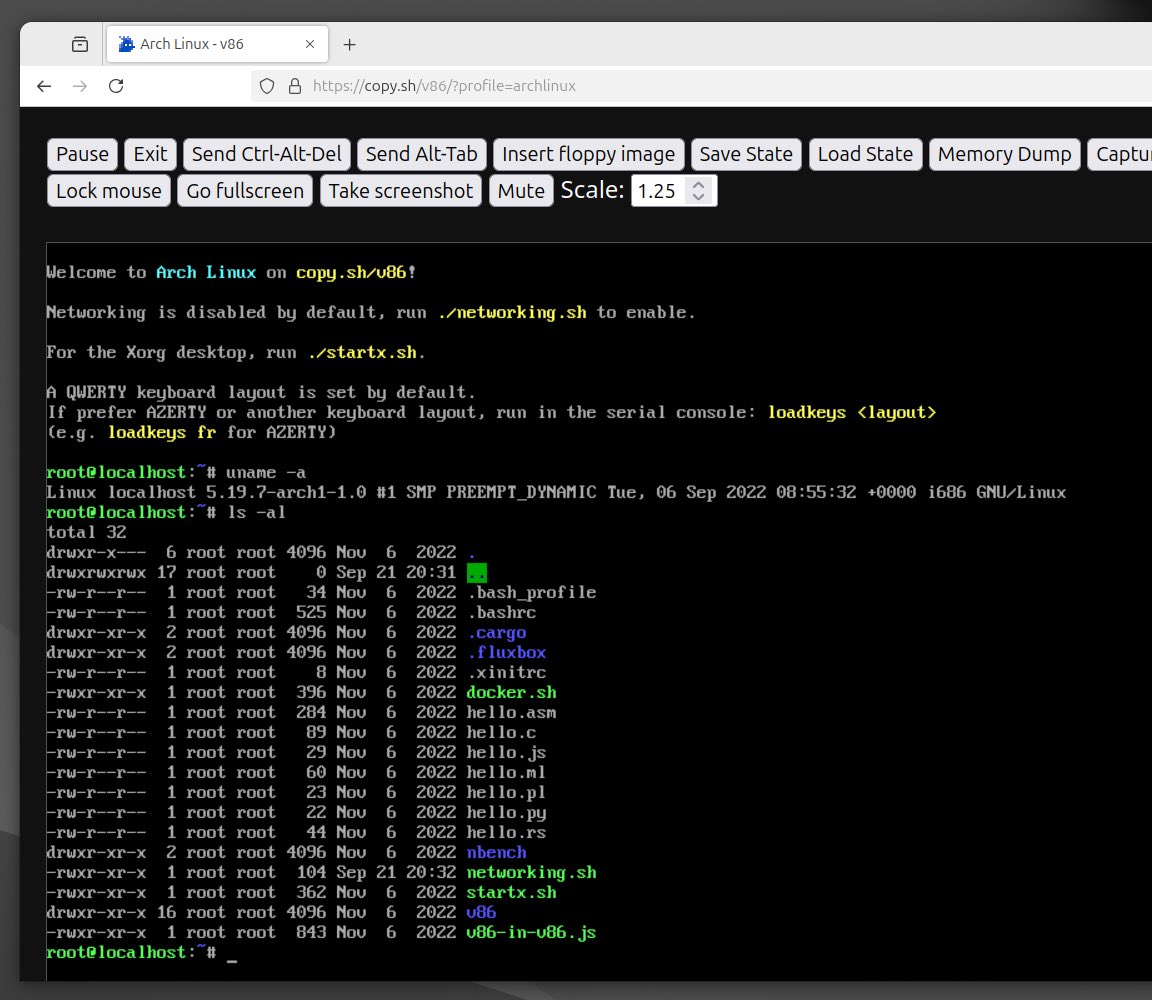Insert a floppy image
Screen dimensions: 1152x1000
coord(588,154)
